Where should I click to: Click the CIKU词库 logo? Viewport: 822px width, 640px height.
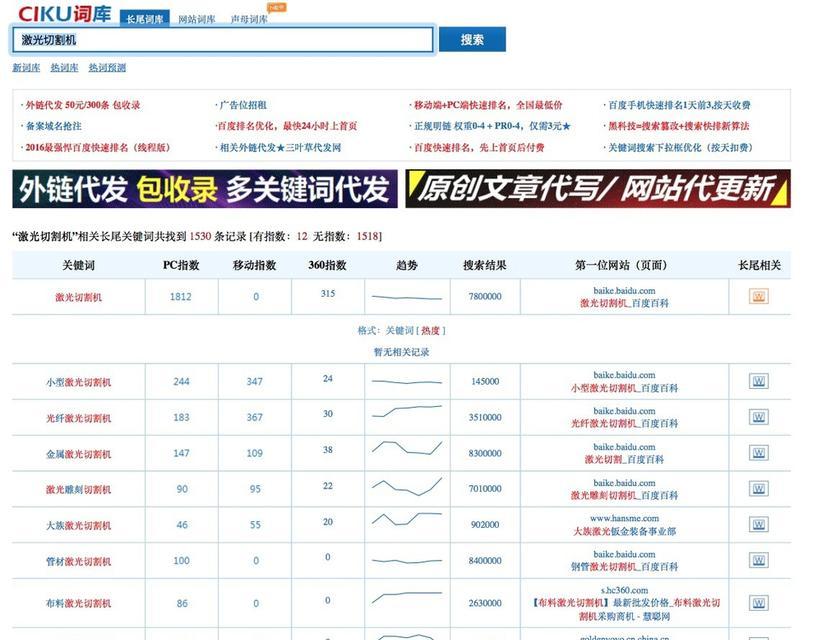click(64, 14)
